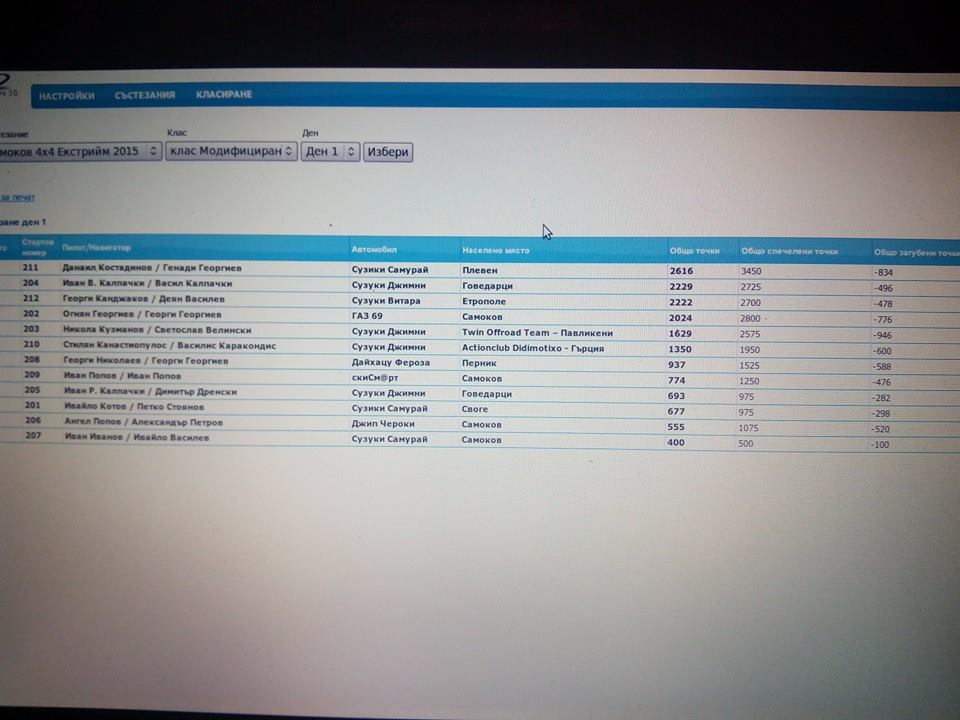960x720 pixels.
Task: Click total points value 1350
Action: pos(680,349)
